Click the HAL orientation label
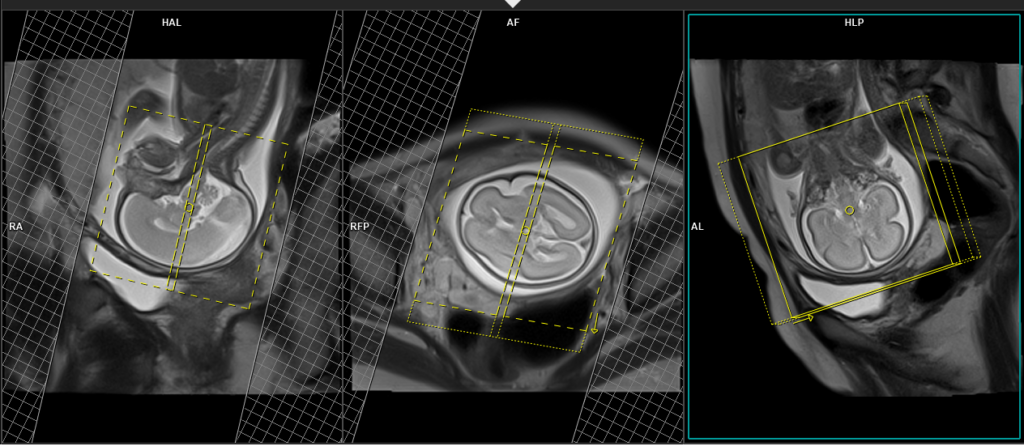 pyautogui.click(x=172, y=23)
